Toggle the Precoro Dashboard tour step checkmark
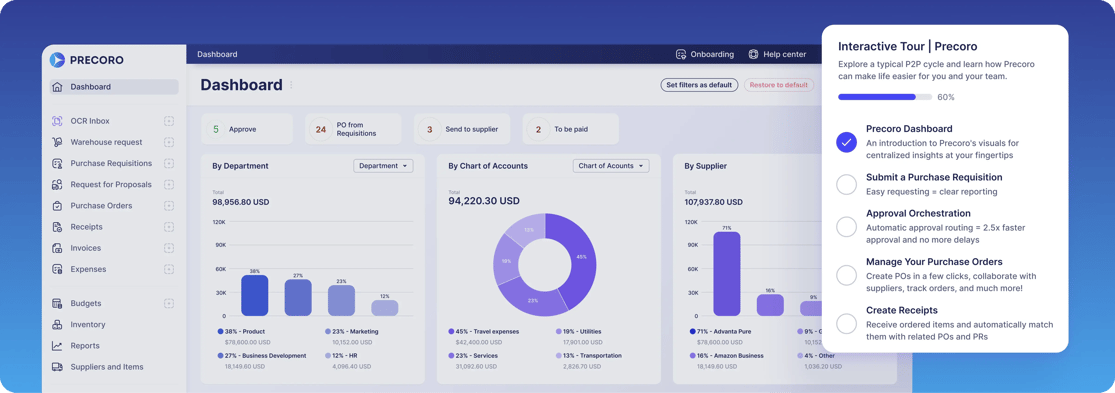 click(x=846, y=141)
